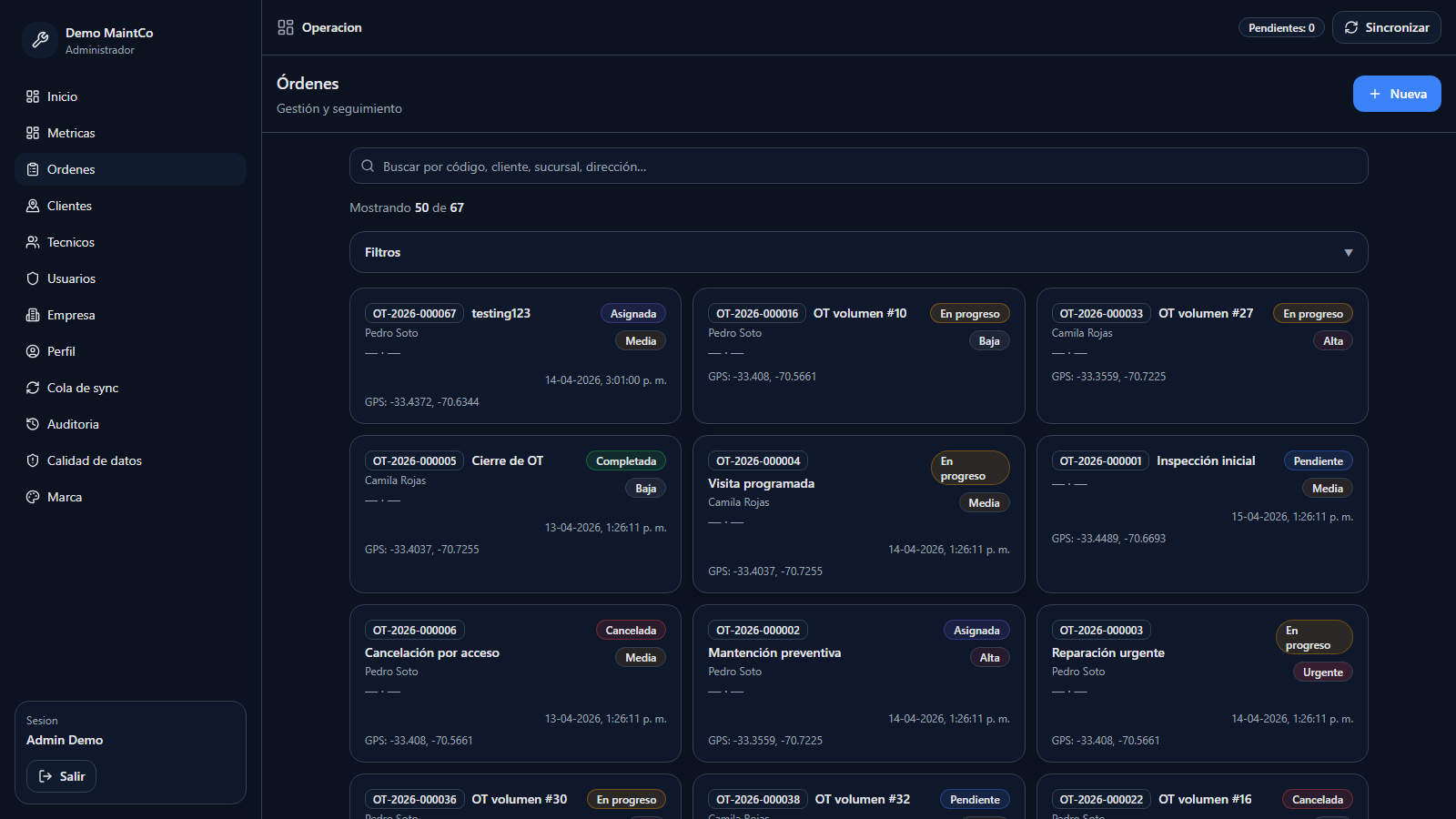Viewport: 1456px width, 819px height.
Task: Click the wrench logo icon beside Demo MaintCo
Action: pyautogui.click(x=40, y=40)
